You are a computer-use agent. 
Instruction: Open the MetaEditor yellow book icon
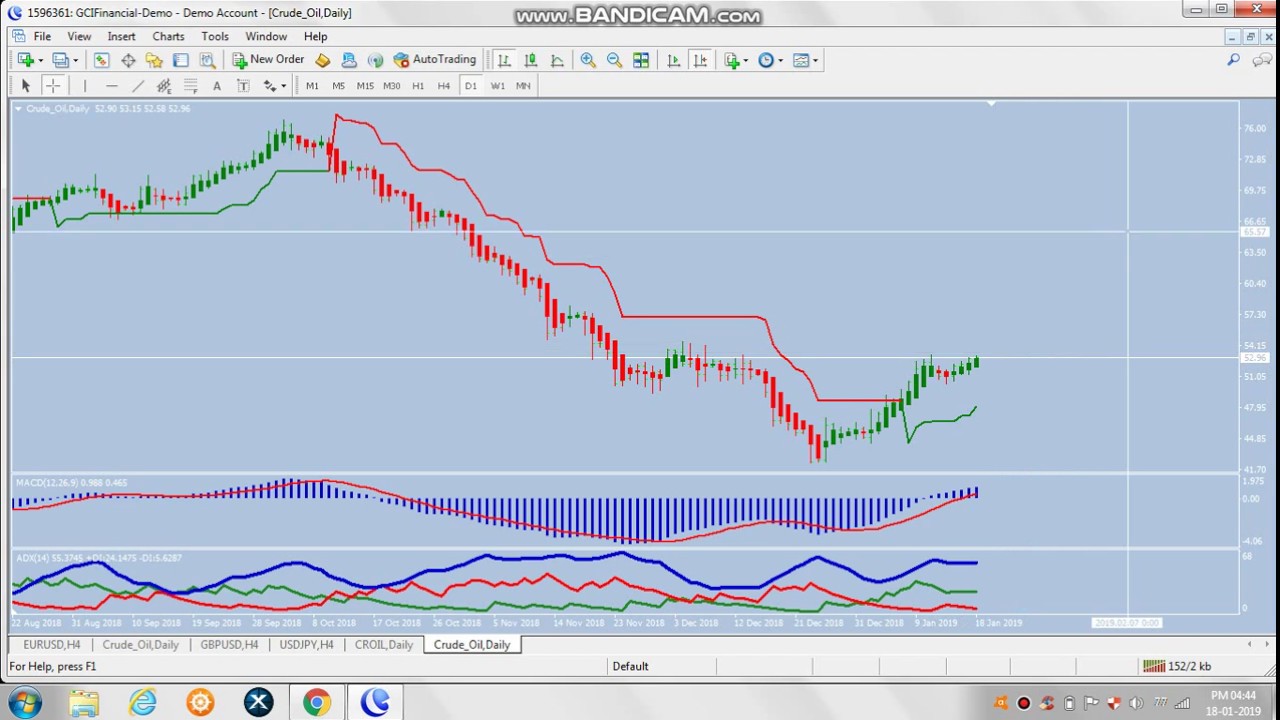coord(322,60)
